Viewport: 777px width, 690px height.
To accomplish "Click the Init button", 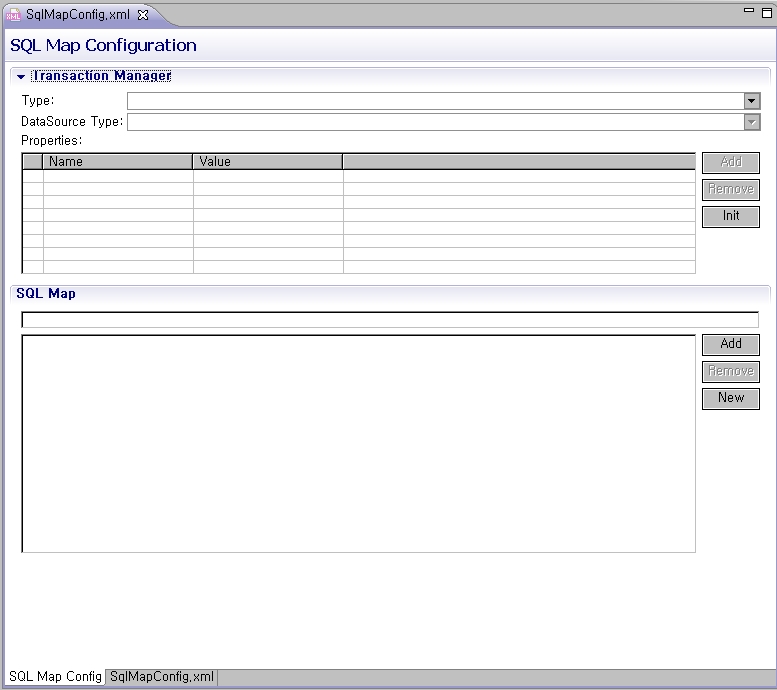I will pyautogui.click(x=730, y=216).
